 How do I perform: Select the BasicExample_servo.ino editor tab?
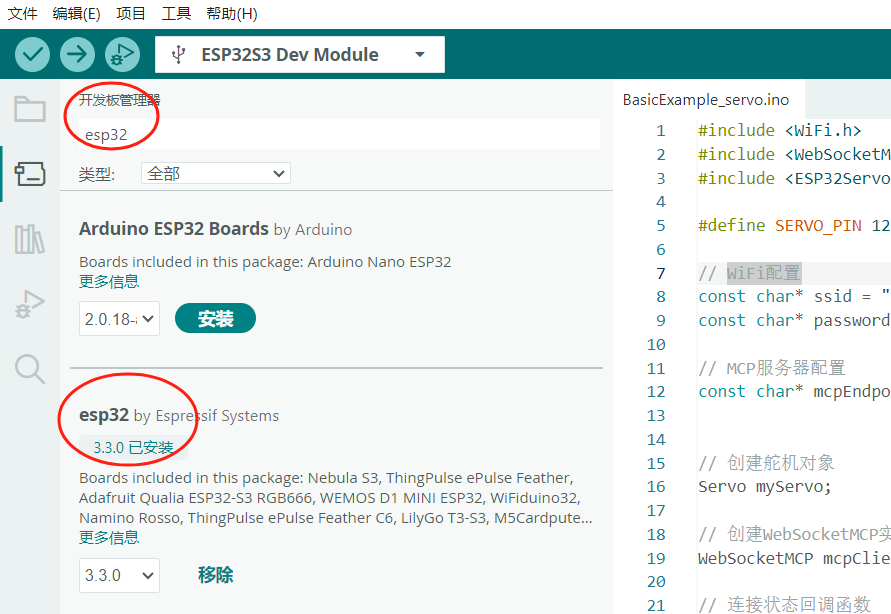click(x=706, y=100)
